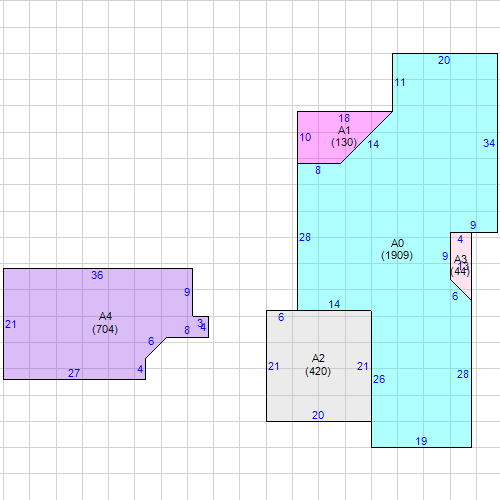The width and height of the screenshot is (500, 500).
Task: Click the 10 dimension in pink A1
Action: click(305, 137)
